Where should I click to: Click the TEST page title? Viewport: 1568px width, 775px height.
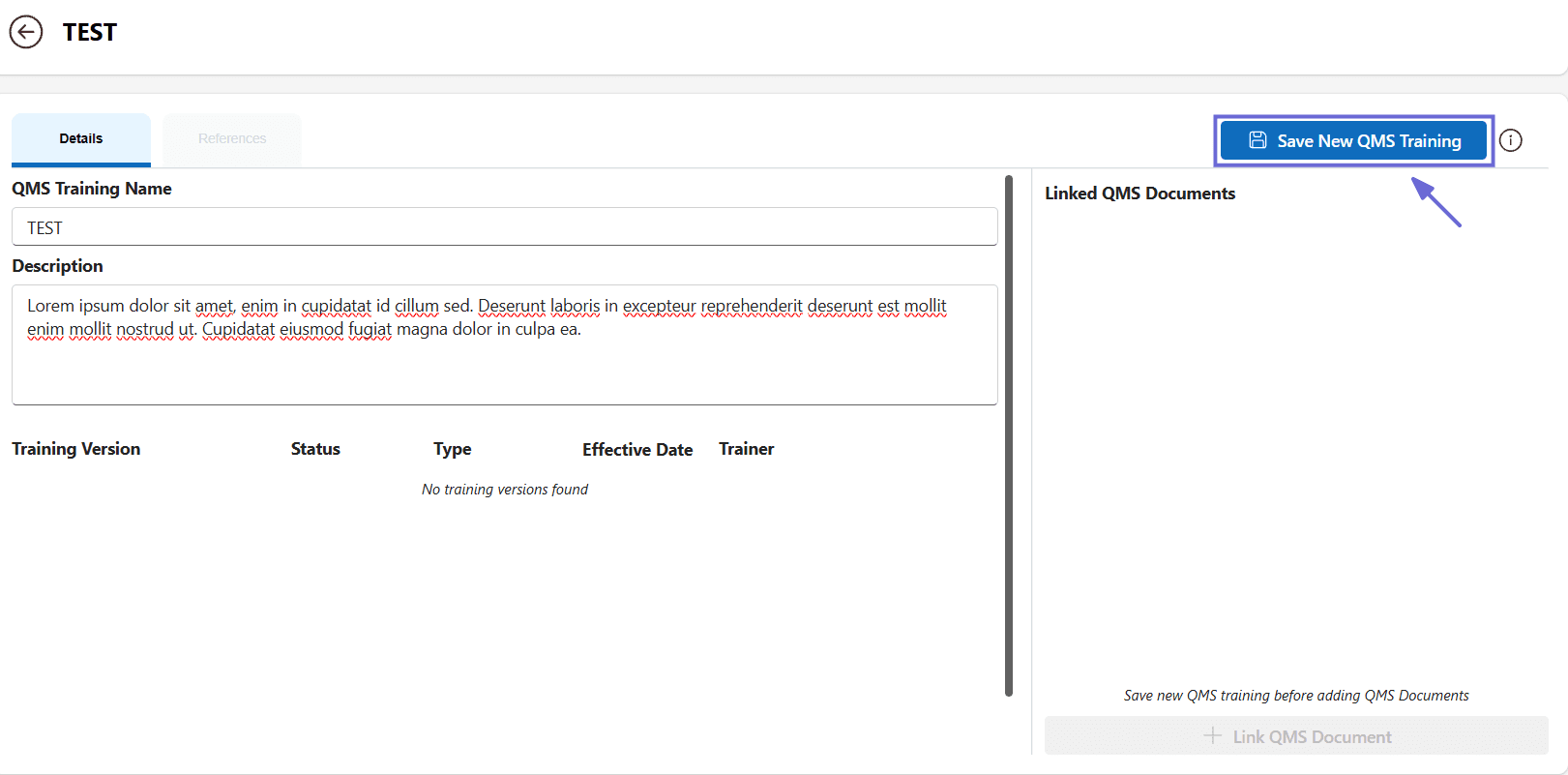(90, 32)
